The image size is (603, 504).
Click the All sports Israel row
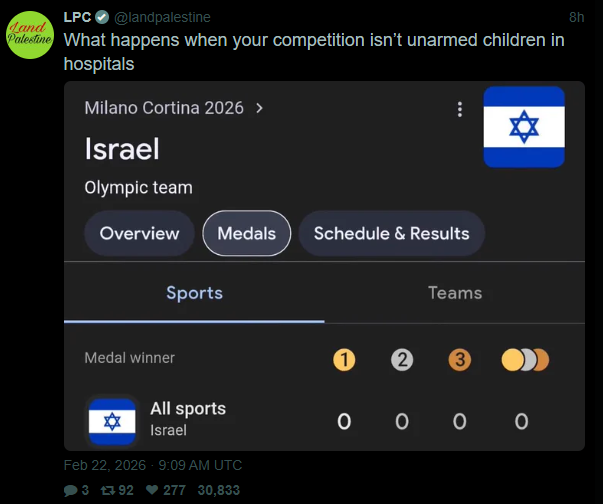[187, 419]
